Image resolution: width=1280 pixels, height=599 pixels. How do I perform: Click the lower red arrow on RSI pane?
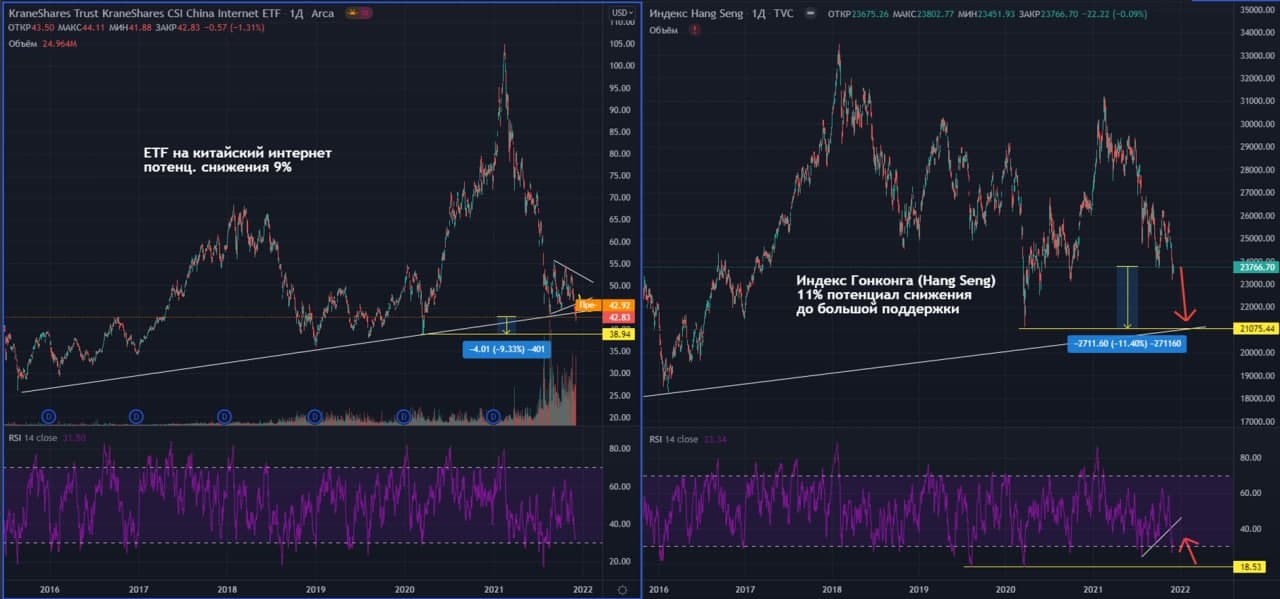coord(1188,548)
